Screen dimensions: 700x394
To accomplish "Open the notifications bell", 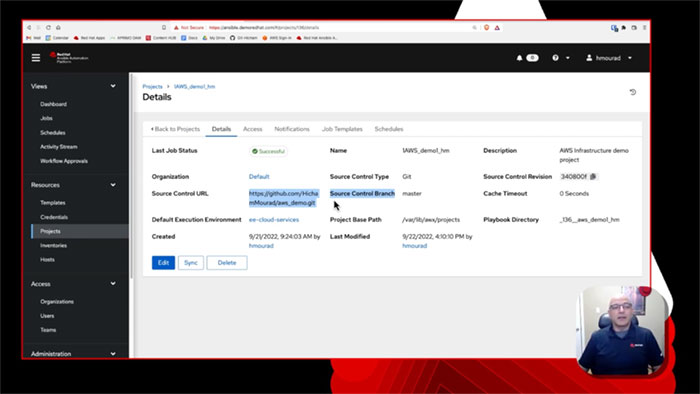I will click(519, 58).
